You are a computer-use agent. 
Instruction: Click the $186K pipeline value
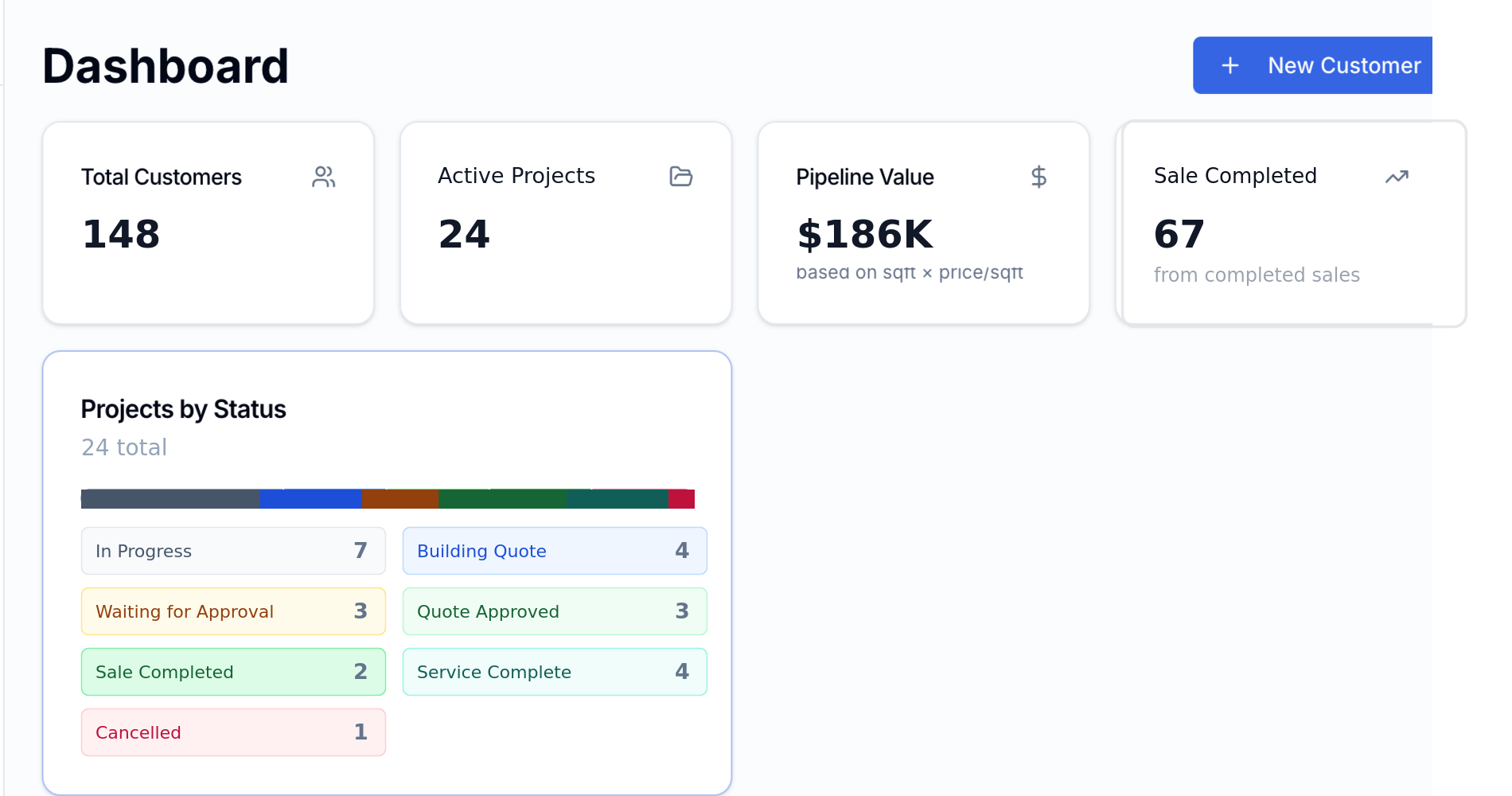pyautogui.click(x=865, y=234)
